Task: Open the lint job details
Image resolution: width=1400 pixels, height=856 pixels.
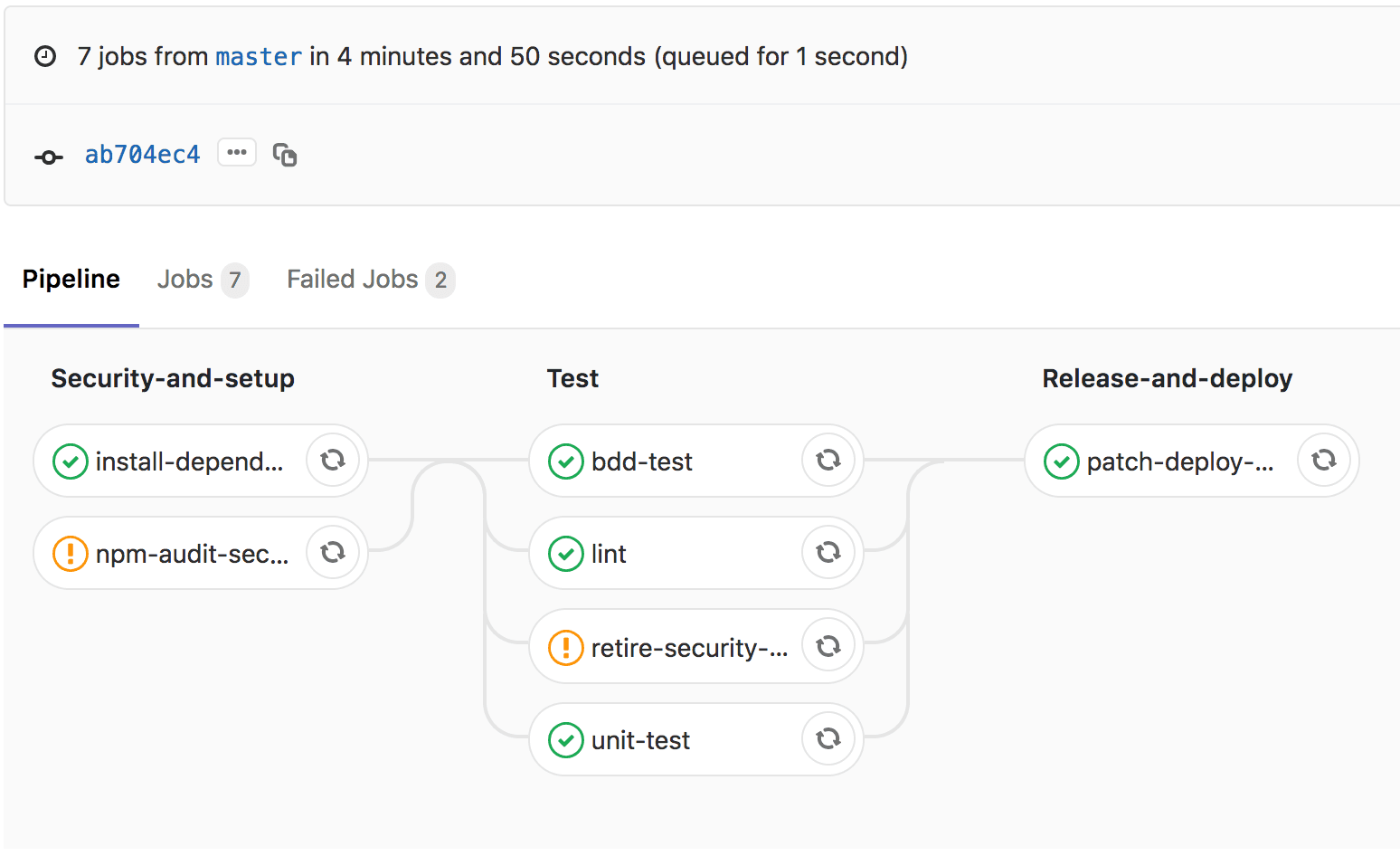Action: coord(609,554)
